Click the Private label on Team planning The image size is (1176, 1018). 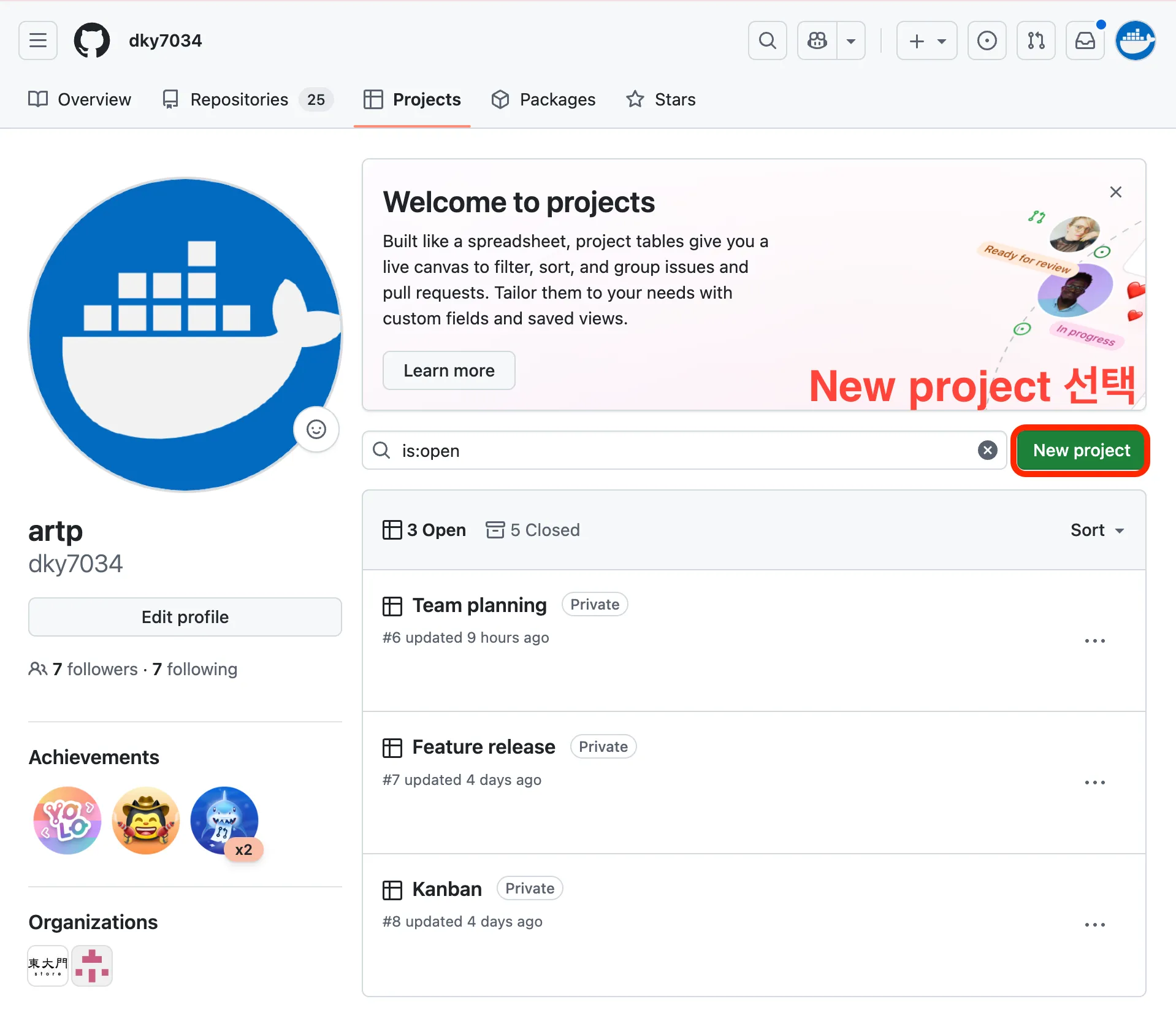tap(595, 605)
